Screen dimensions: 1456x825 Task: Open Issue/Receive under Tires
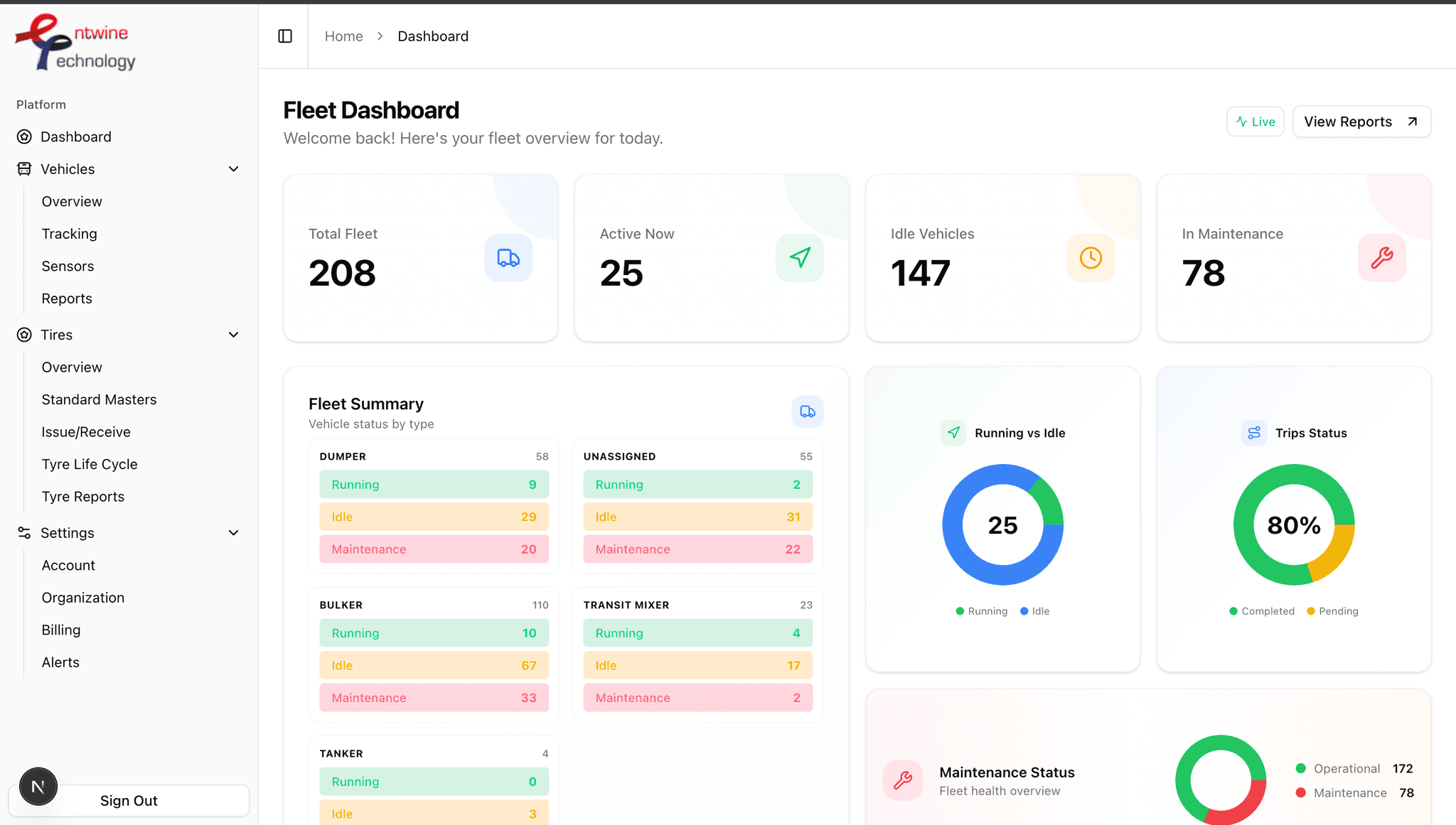(86, 432)
